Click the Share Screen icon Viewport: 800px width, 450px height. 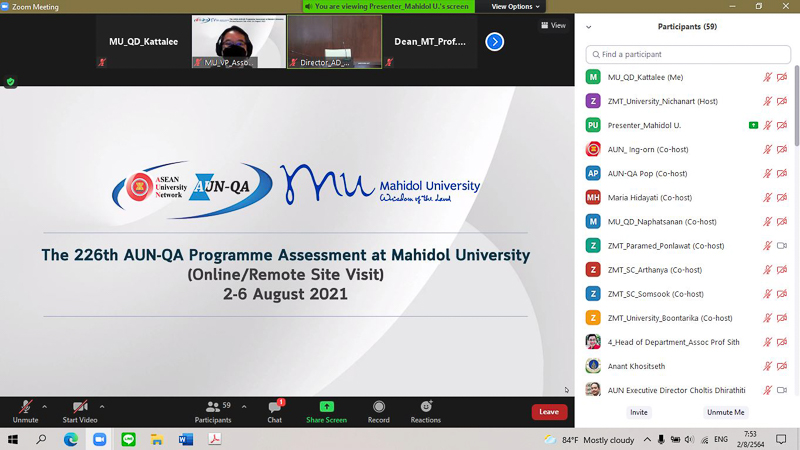[x=326, y=408]
